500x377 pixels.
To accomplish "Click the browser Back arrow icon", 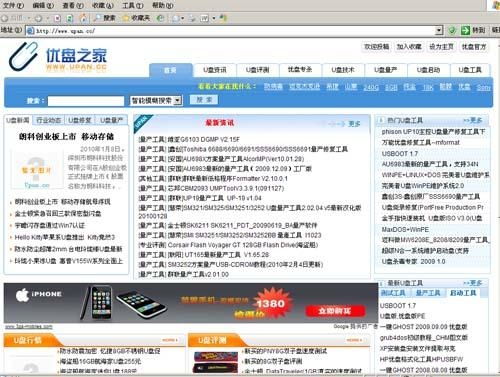I will (5, 18).
